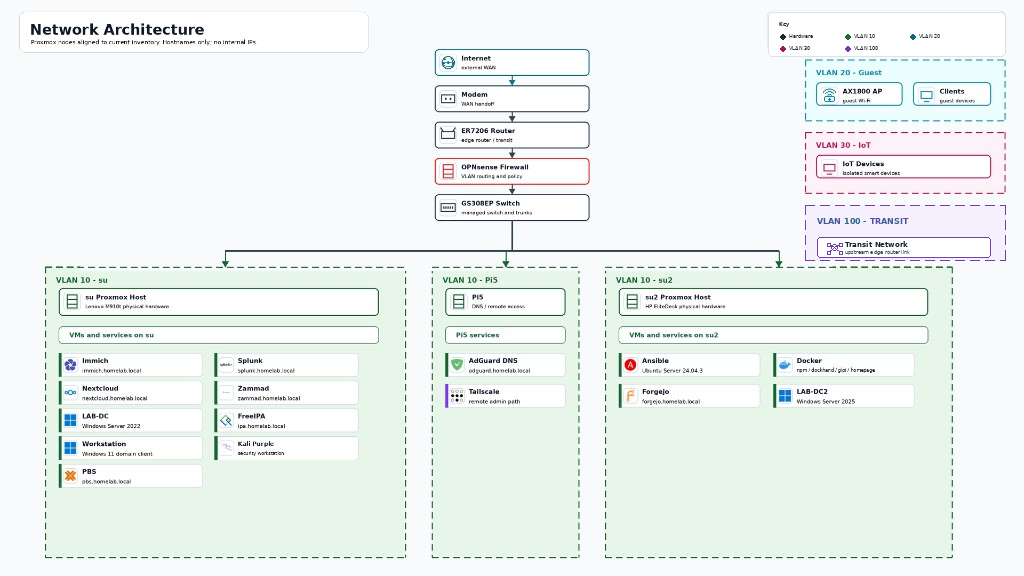Click the Docker whale icon
Screen dimensions: 1024x576
click(785, 365)
